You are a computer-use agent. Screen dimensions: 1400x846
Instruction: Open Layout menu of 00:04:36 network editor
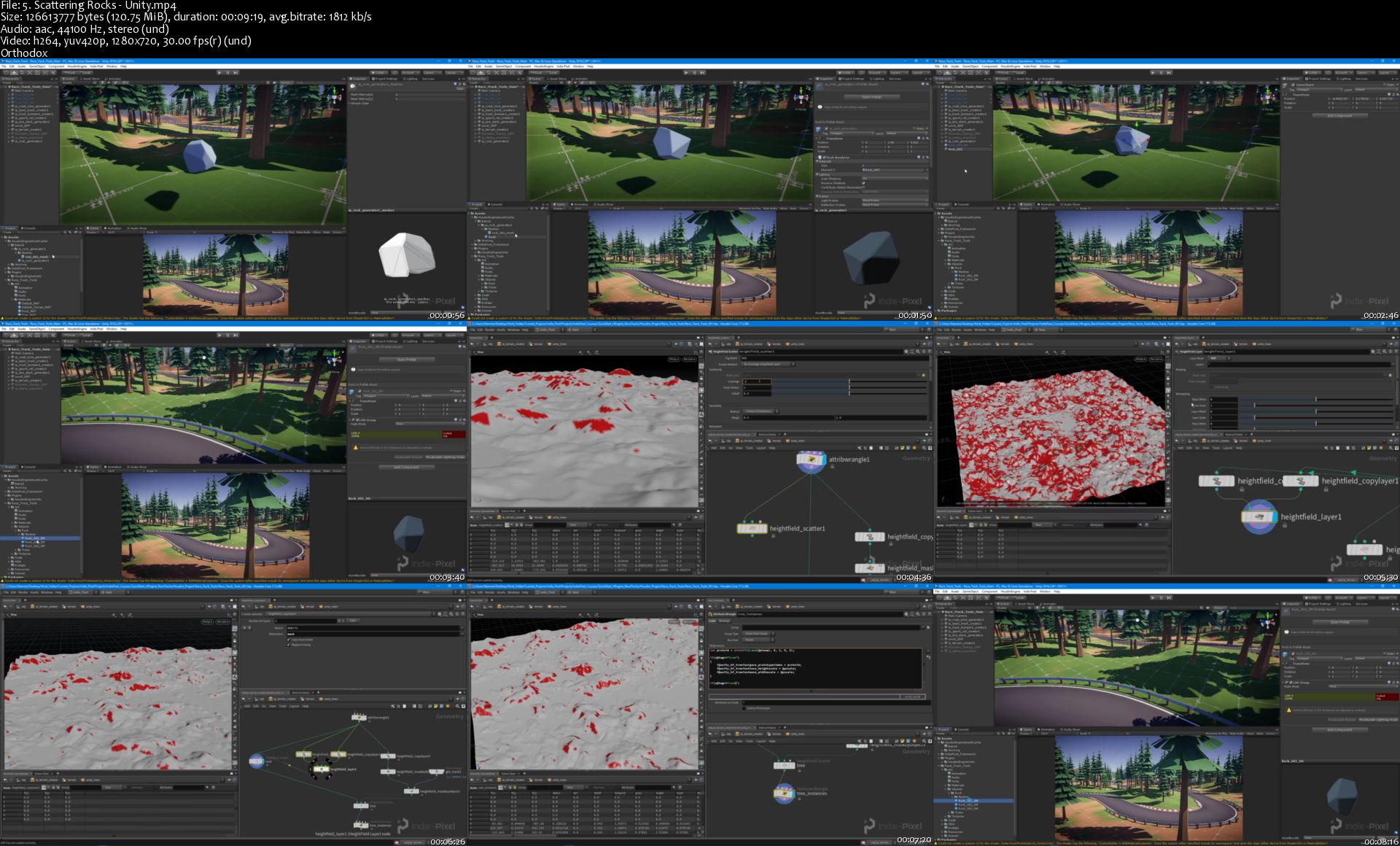[761, 448]
